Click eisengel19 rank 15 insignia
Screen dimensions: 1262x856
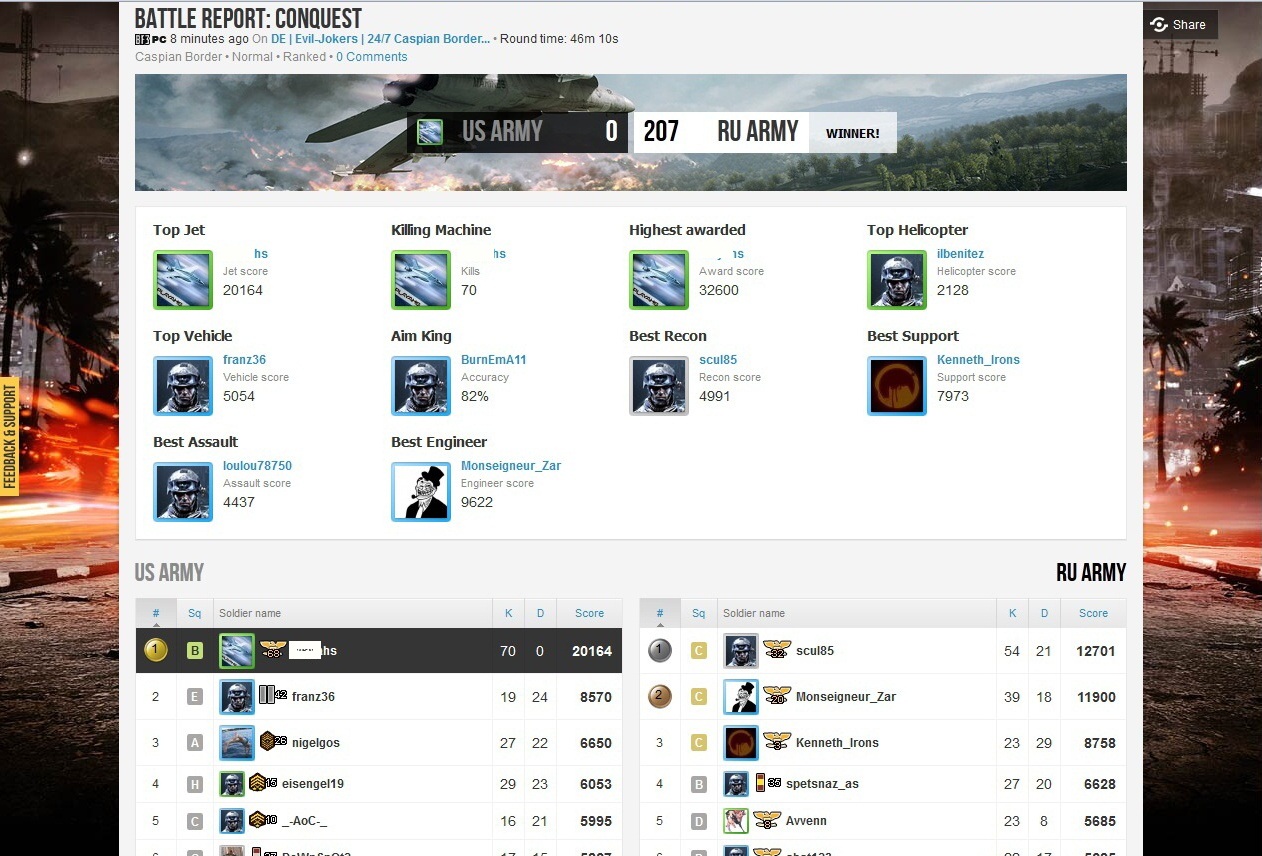tap(263, 783)
